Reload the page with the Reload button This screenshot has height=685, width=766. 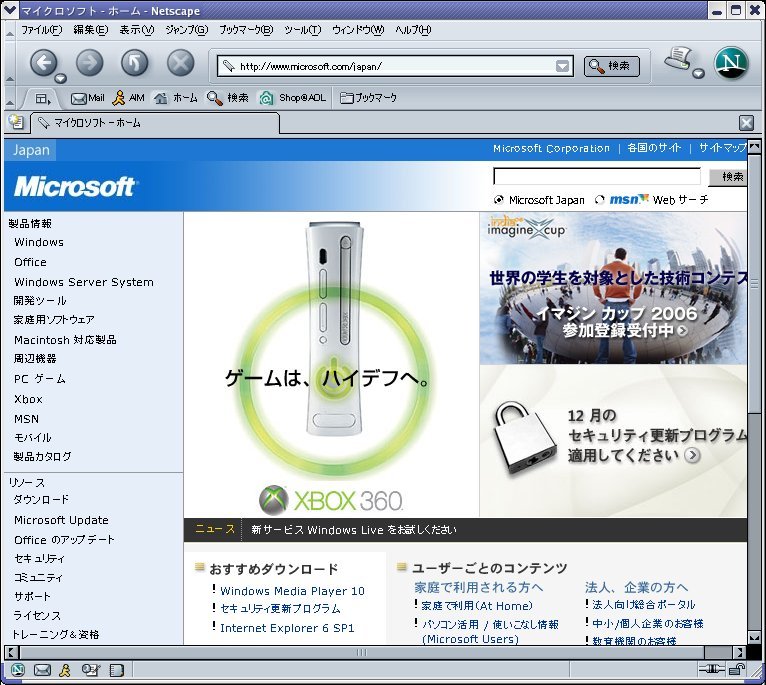(135, 63)
